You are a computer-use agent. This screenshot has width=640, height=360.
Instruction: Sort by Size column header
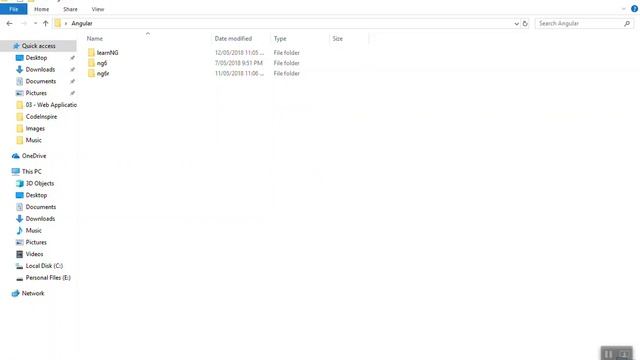[x=338, y=39]
